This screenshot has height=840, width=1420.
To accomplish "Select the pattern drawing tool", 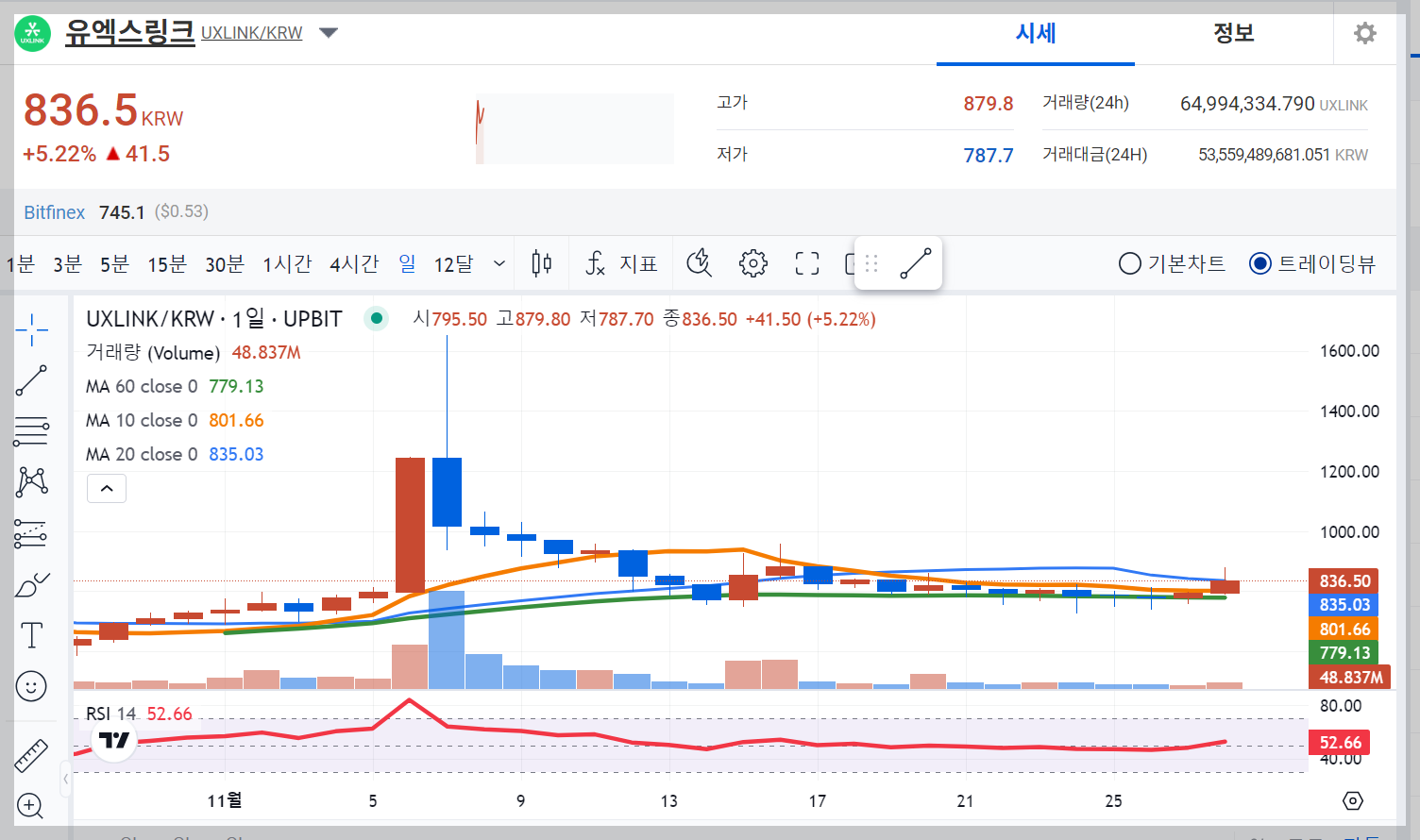I will (x=31, y=482).
